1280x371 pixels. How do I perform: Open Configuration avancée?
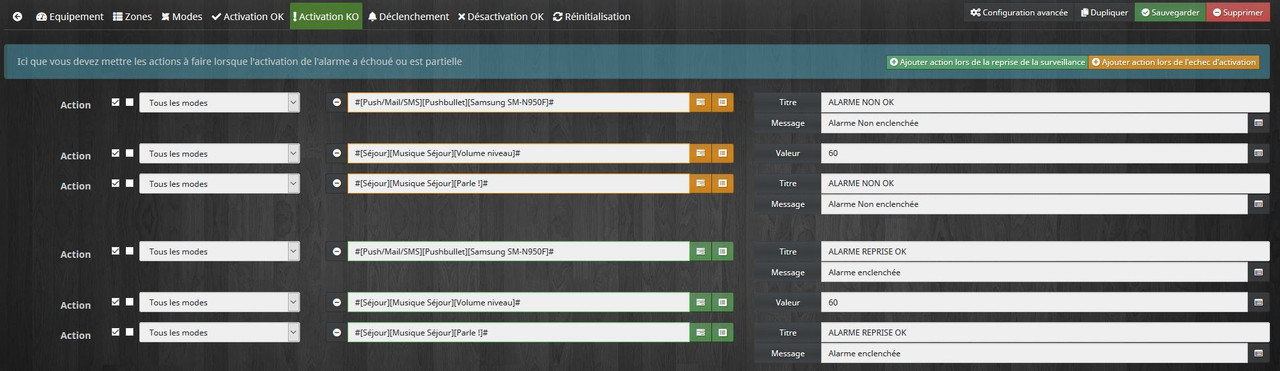(x=1020, y=12)
